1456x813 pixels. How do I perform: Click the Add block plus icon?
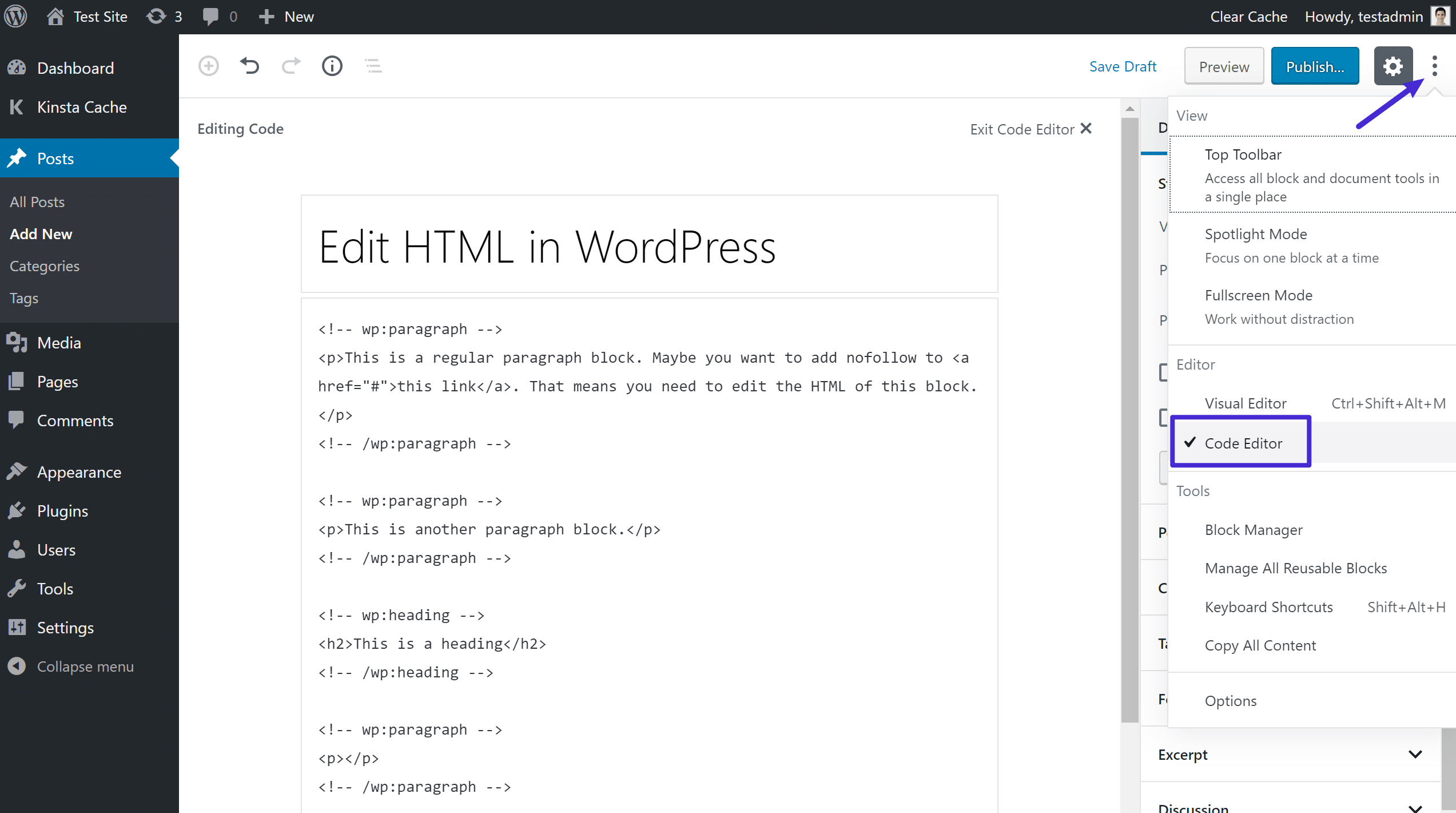coord(208,65)
